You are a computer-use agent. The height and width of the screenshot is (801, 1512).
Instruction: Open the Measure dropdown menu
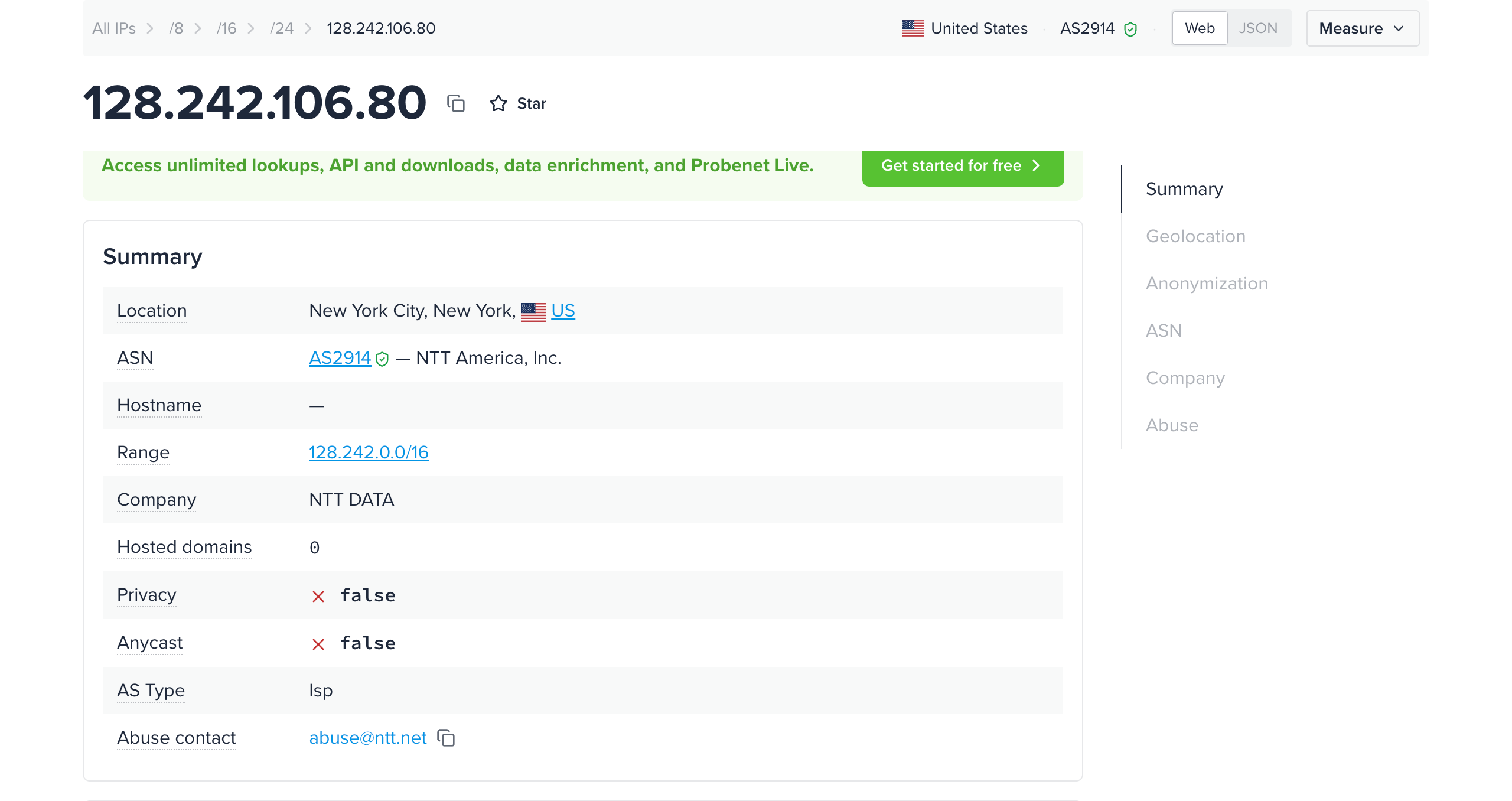pyautogui.click(x=1363, y=28)
